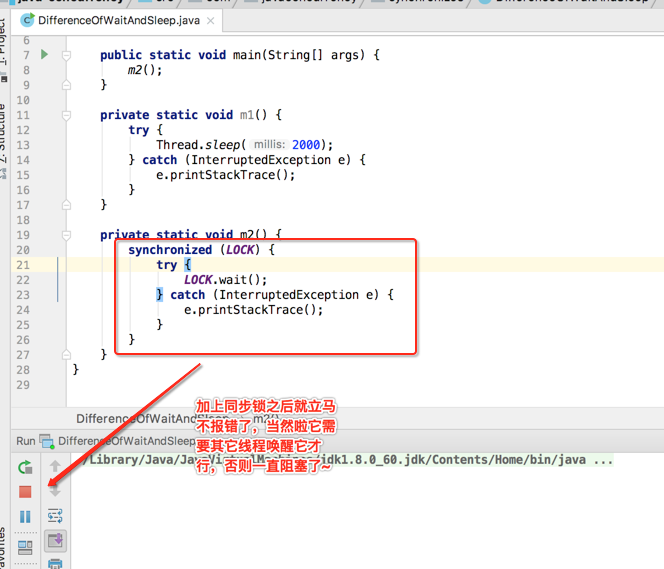The width and height of the screenshot is (664, 569).
Task: Click the closing class brace on line 28
Action: 76,370
